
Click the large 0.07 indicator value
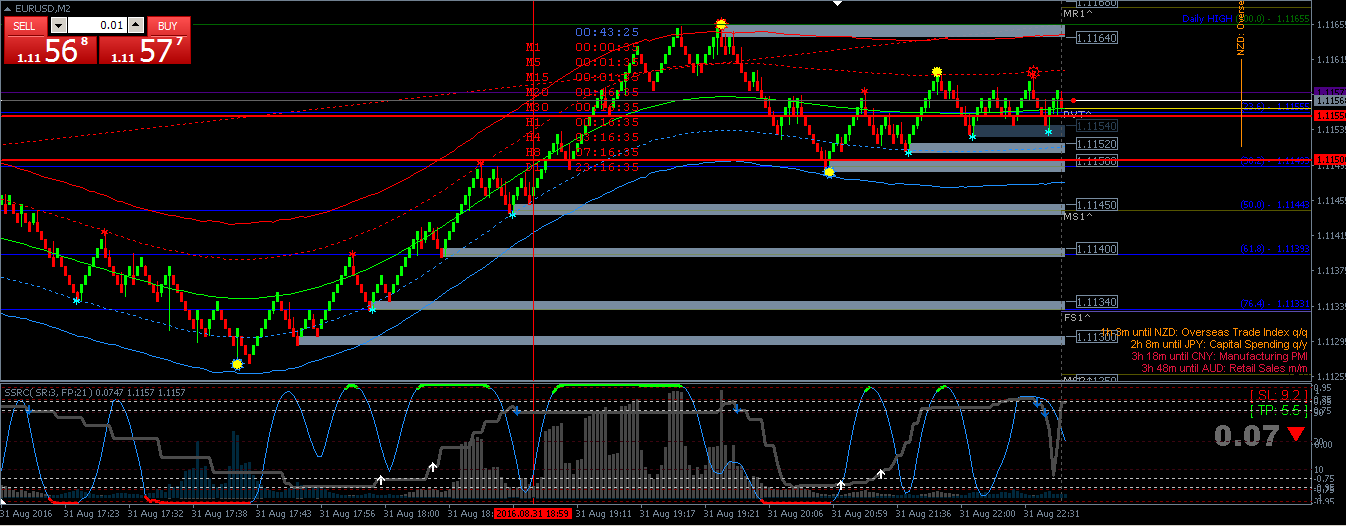tap(1246, 435)
